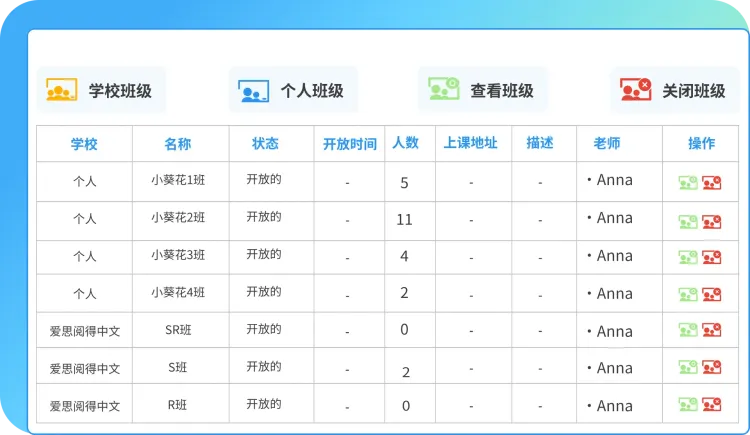View class 小葵花3班 via green icon
This screenshot has width=750, height=435.
point(688,257)
